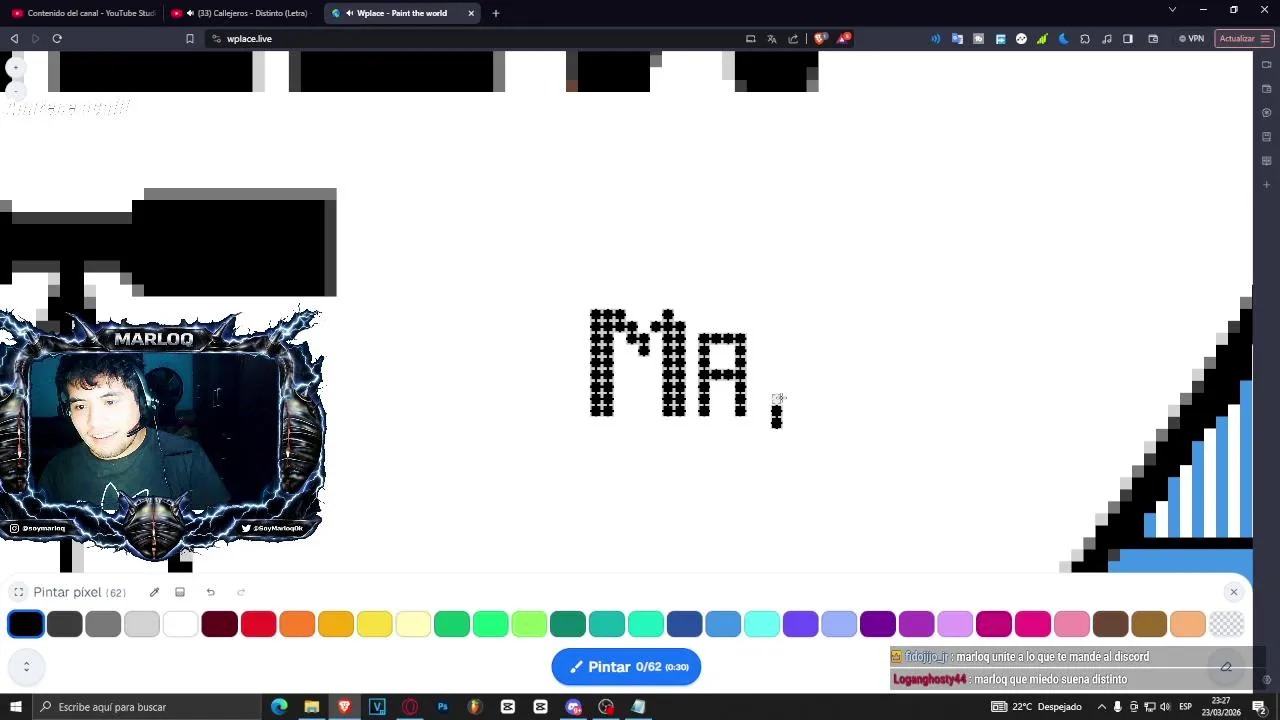1280x720 pixels.
Task: Open Windows Start menu
Action: coord(15,707)
